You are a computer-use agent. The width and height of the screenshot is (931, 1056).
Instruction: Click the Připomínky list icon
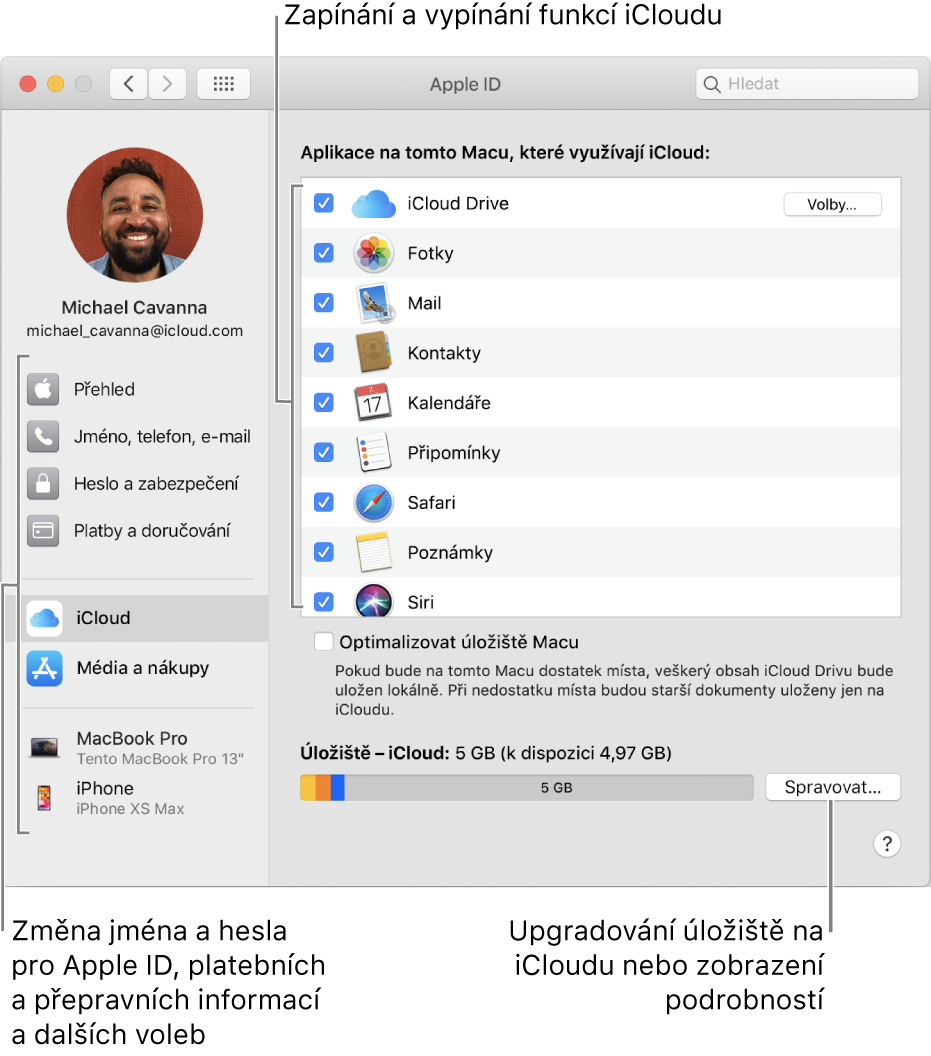click(x=373, y=452)
